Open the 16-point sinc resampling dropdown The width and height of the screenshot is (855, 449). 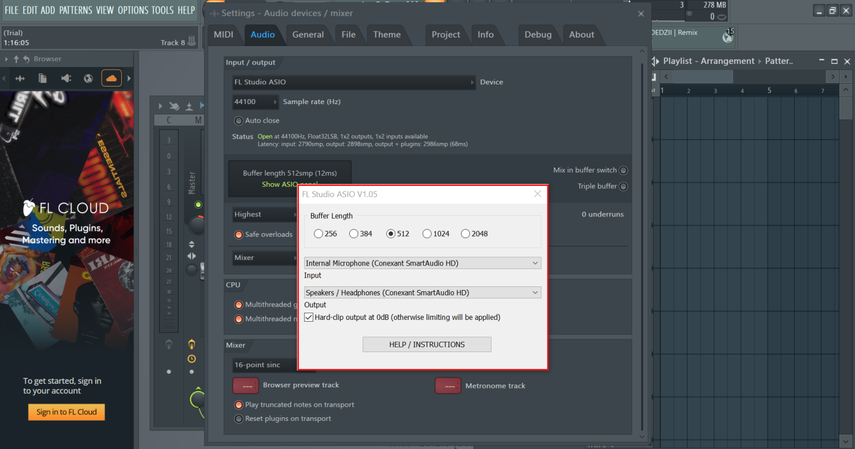tap(266, 364)
